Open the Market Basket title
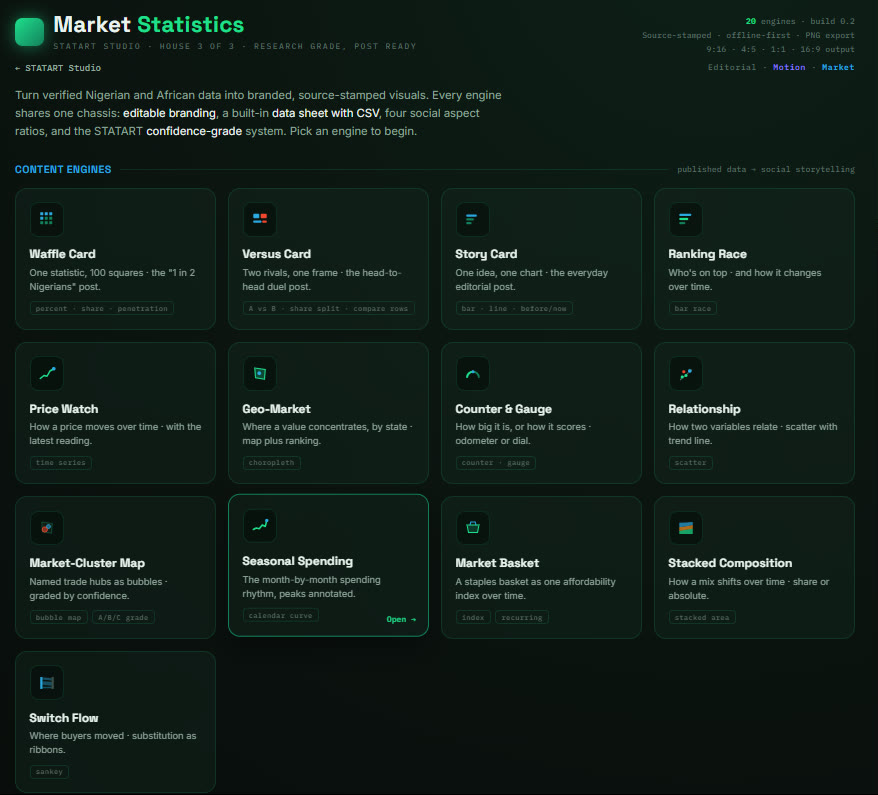Image resolution: width=878 pixels, height=795 pixels. pos(497,563)
